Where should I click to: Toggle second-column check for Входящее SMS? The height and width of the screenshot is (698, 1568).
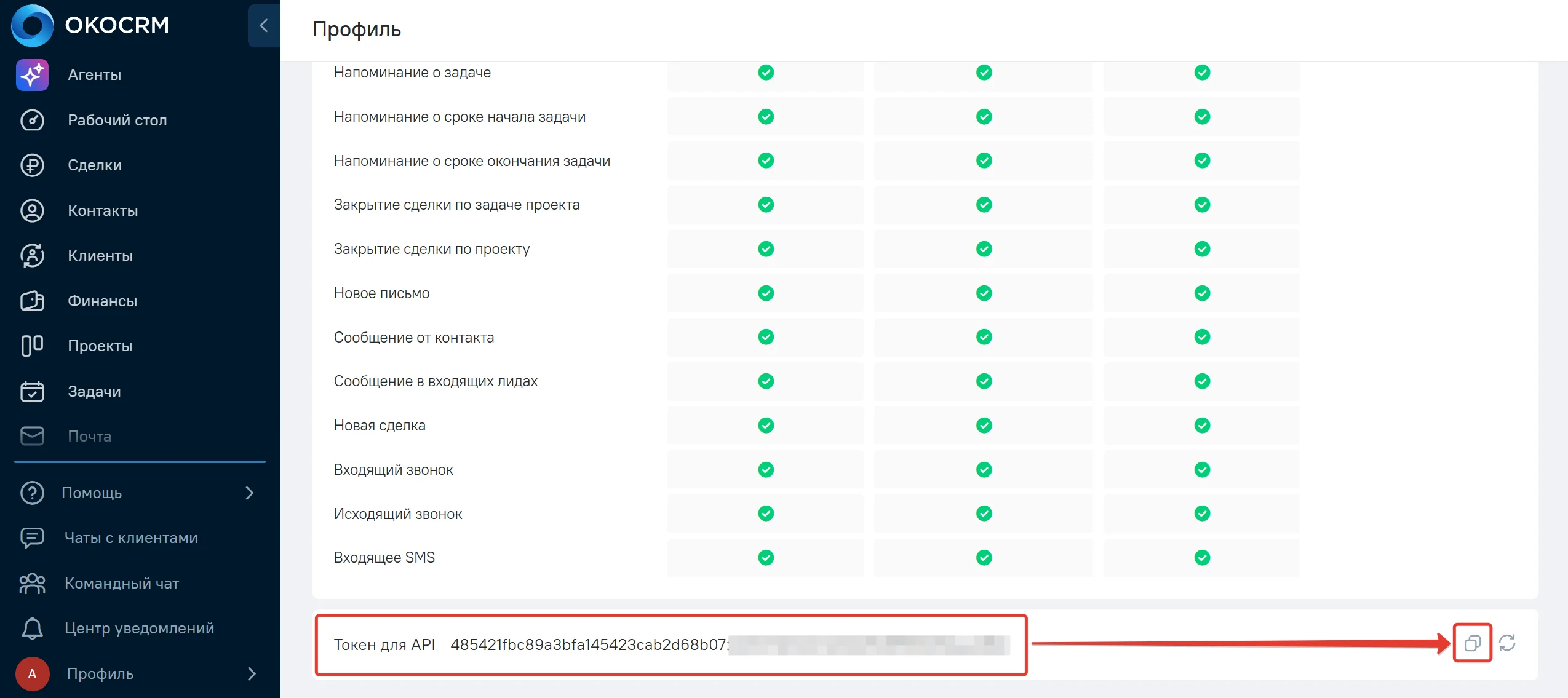984,558
